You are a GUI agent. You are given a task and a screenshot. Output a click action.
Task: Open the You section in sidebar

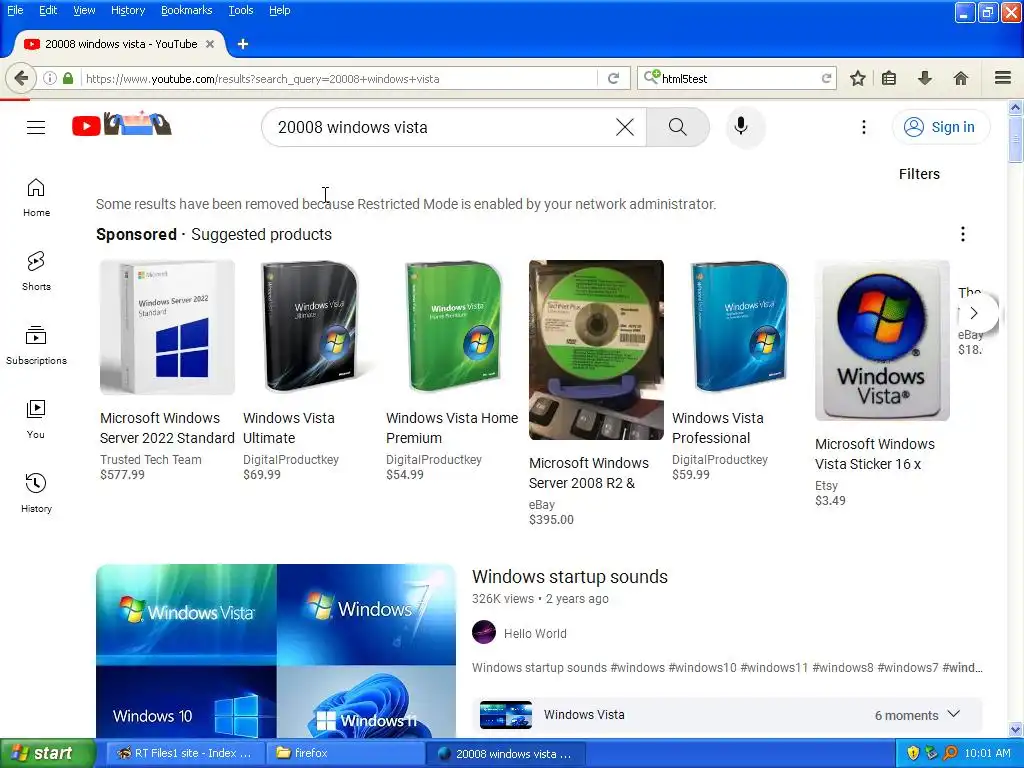(x=36, y=419)
